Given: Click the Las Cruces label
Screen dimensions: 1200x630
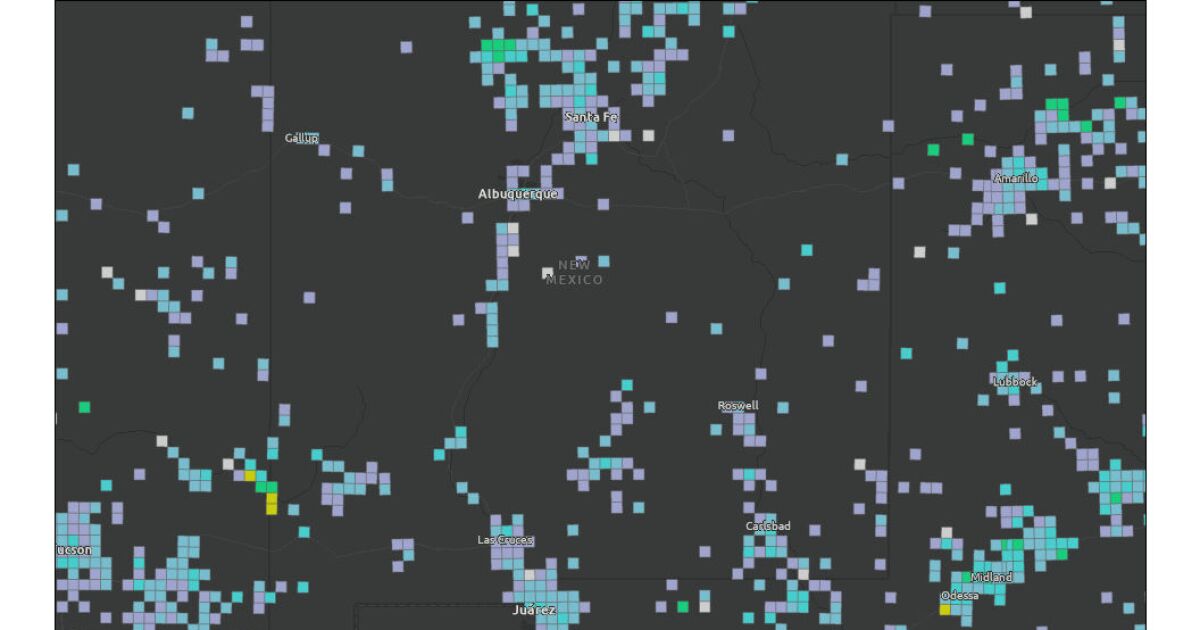Looking at the screenshot, I should pos(505,540).
